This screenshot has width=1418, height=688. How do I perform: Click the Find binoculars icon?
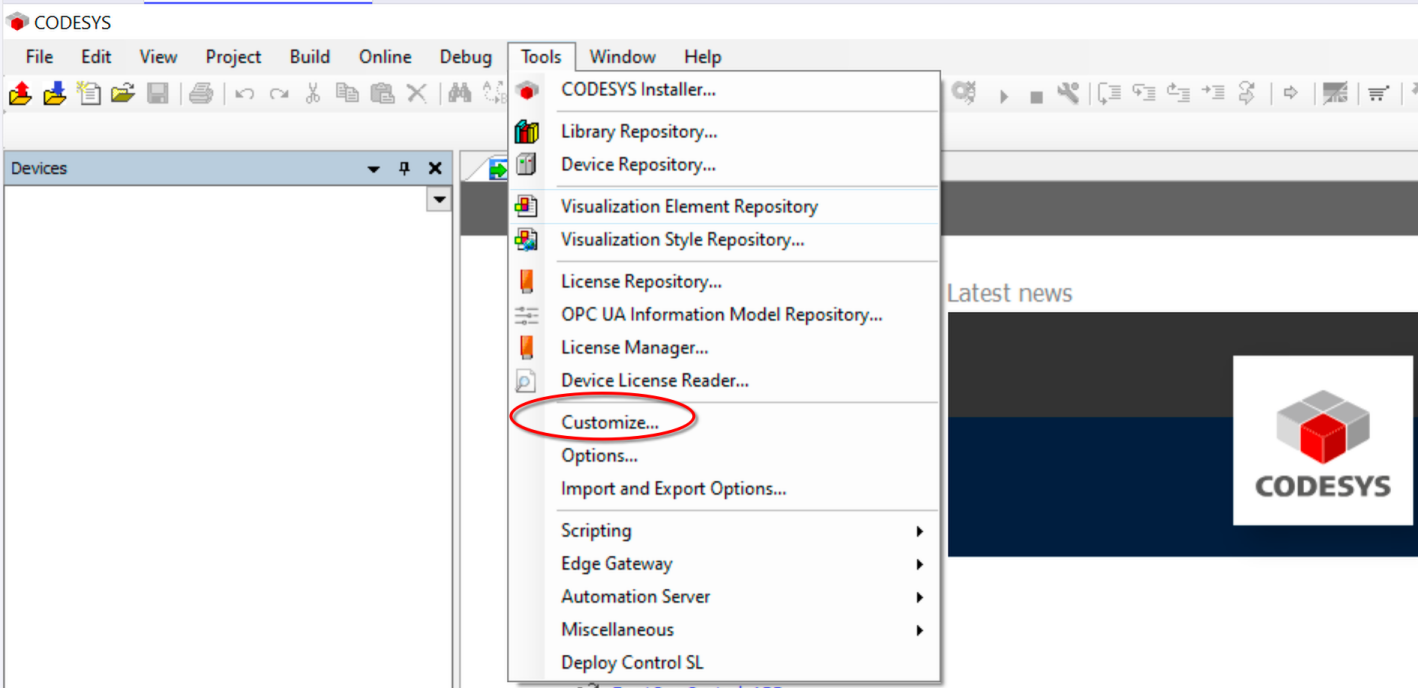(x=460, y=94)
